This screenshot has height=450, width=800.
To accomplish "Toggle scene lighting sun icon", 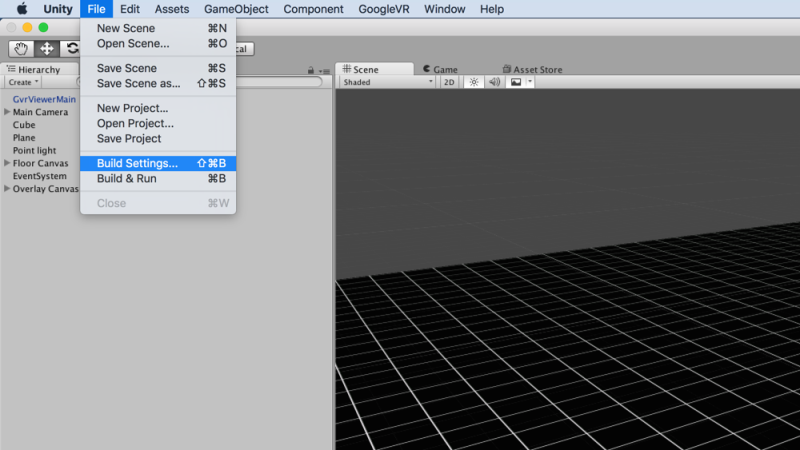I will coord(474,82).
